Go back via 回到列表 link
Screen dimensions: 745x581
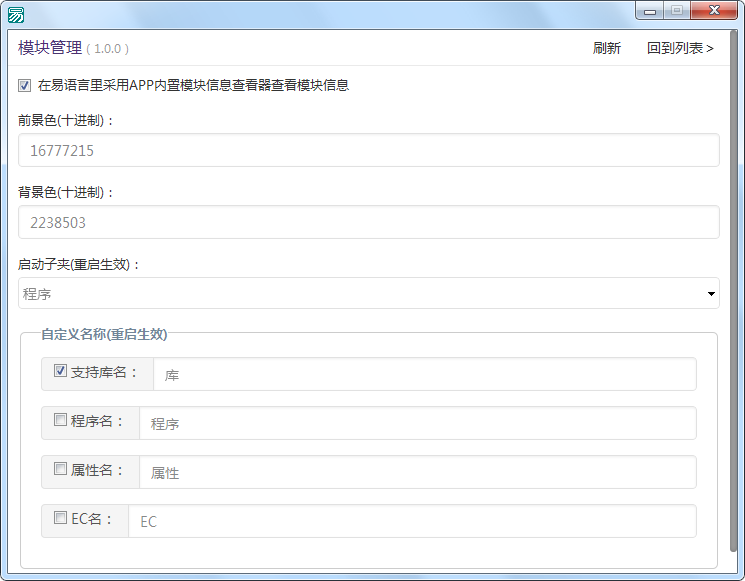(680, 48)
